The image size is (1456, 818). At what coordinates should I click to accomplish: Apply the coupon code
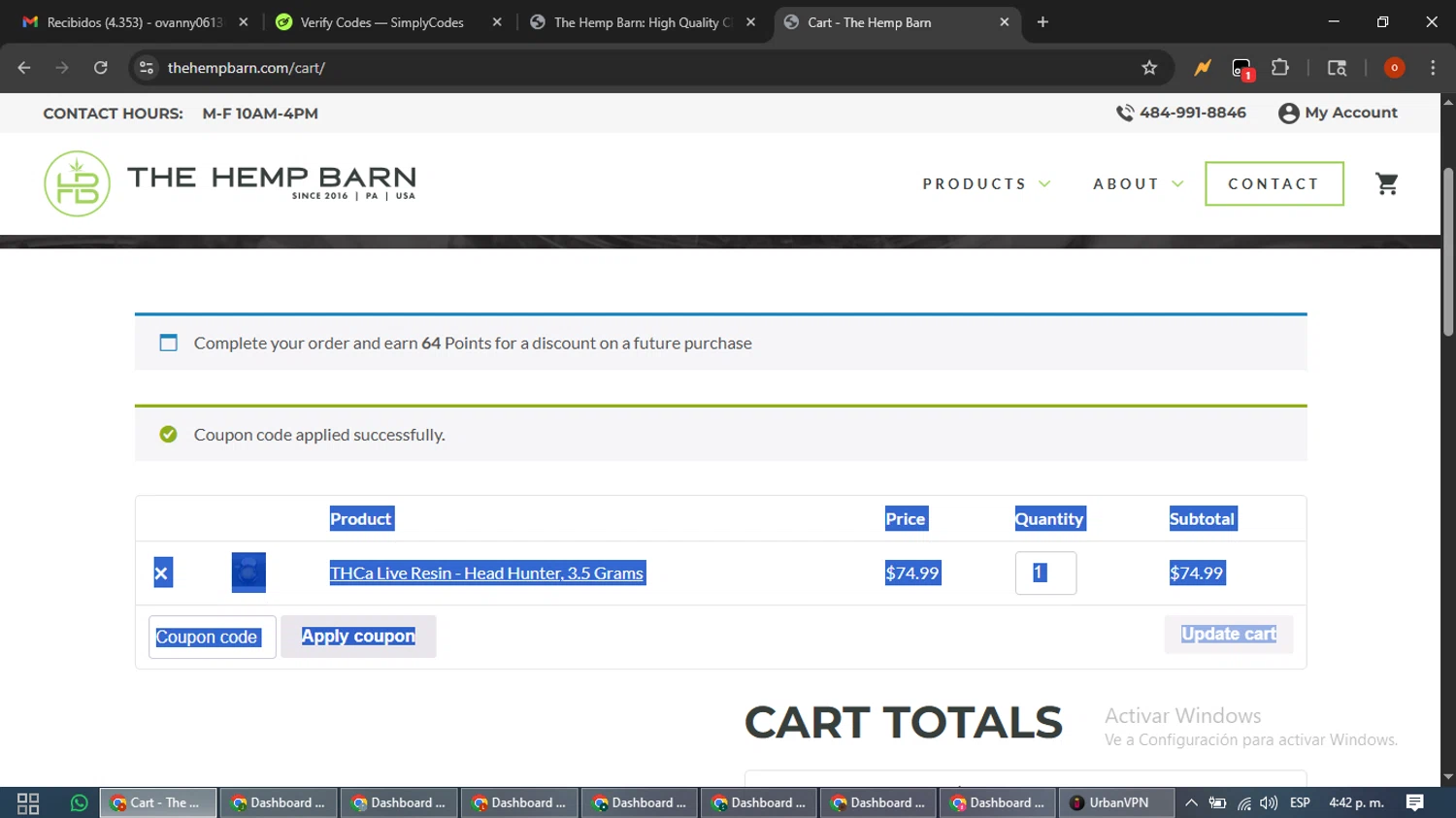coord(358,637)
